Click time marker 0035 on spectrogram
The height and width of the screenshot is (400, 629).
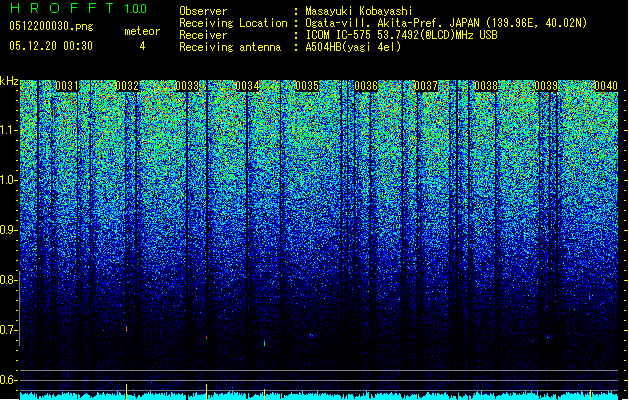(x=307, y=86)
